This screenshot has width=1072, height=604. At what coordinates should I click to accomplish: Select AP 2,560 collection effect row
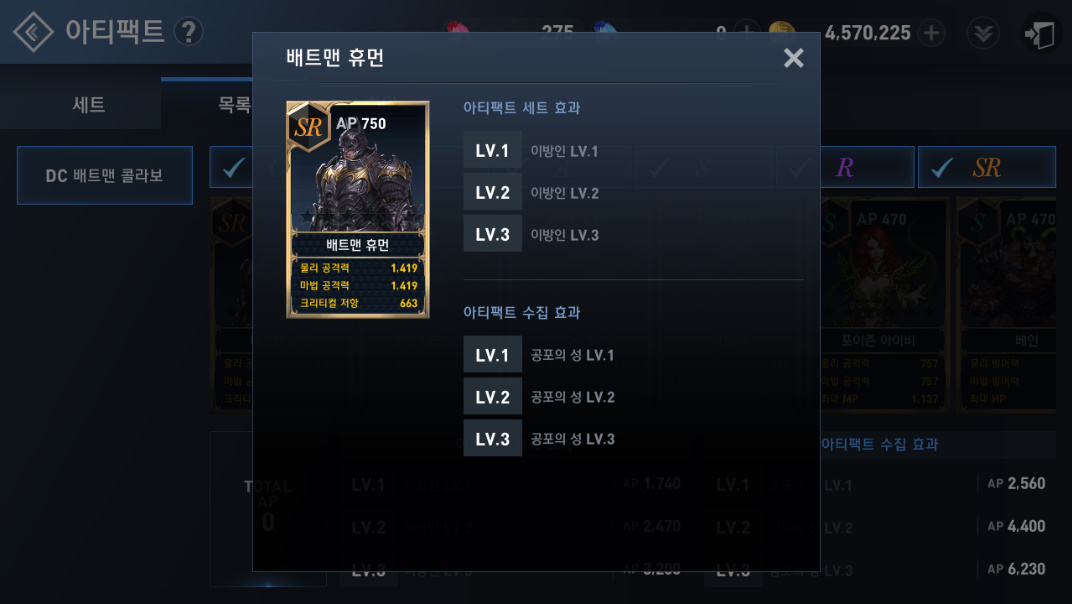tap(882, 484)
